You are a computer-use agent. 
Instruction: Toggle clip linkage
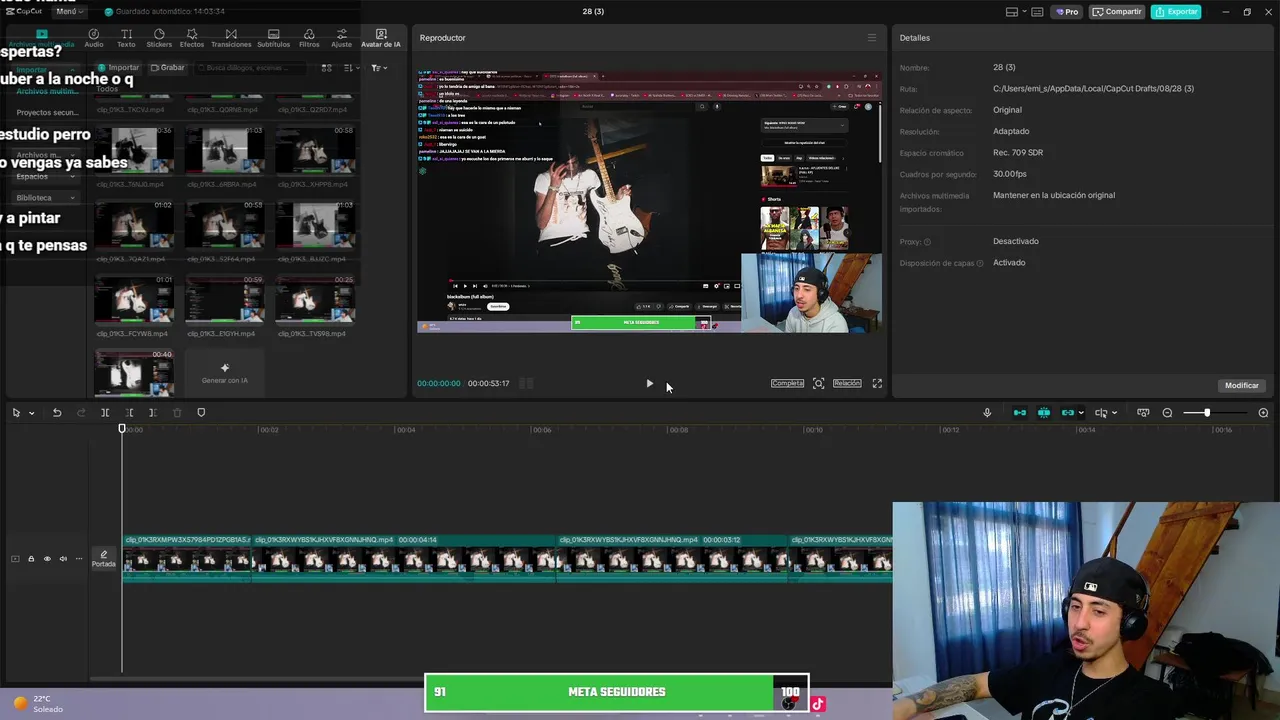click(1068, 413)
